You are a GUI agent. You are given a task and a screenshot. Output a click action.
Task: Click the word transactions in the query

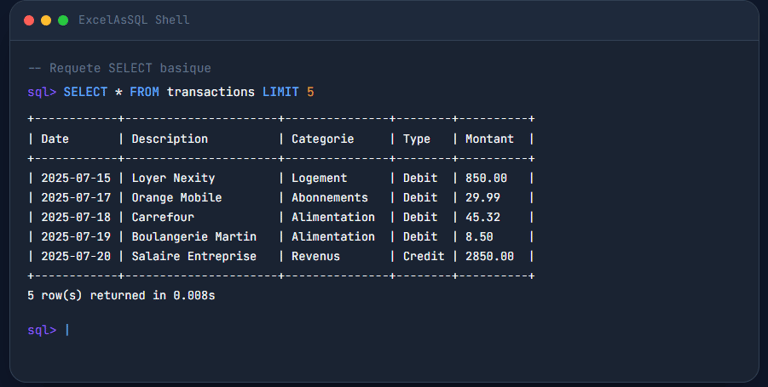pyautogui.click(x=211, y=92)
